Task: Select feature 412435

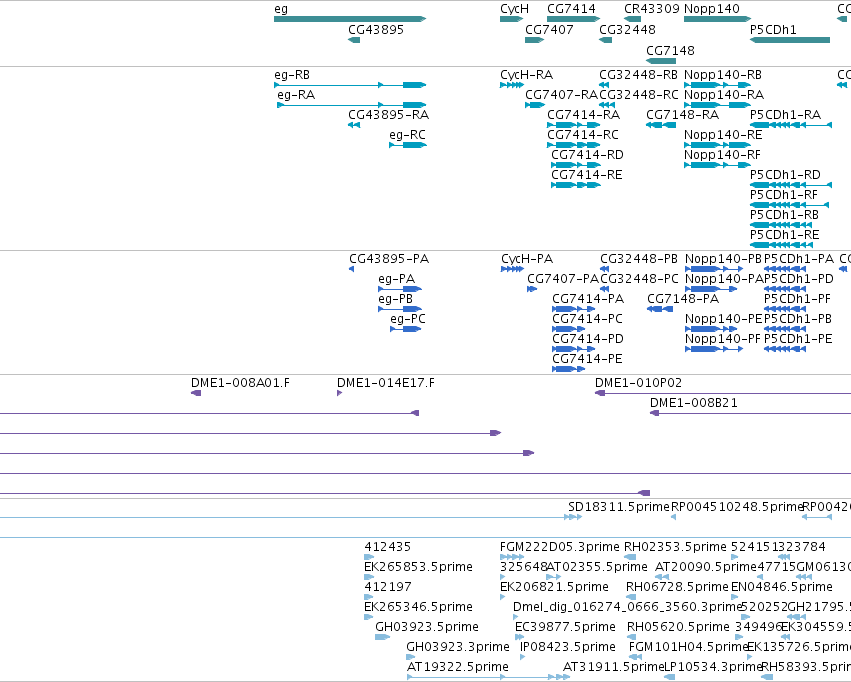Action: point(369,557)
